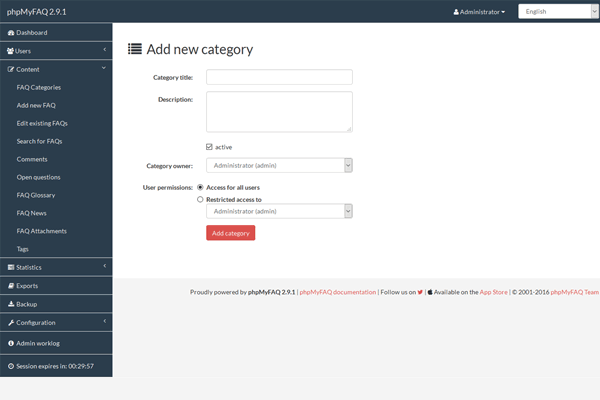This screenshot has height=400, width=600.
Task: Click the Apple logo icon in footer
Action: tap(430, 292)
